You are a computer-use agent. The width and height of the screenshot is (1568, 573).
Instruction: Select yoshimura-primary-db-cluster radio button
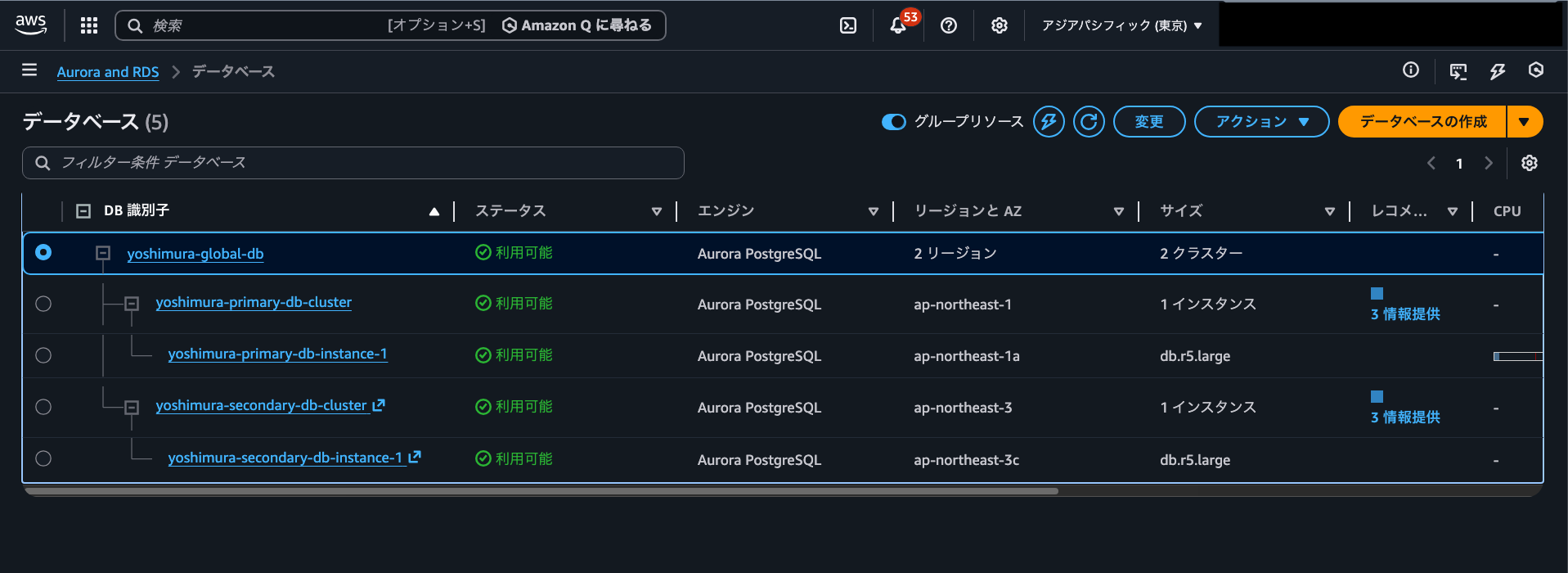(43, 304)
